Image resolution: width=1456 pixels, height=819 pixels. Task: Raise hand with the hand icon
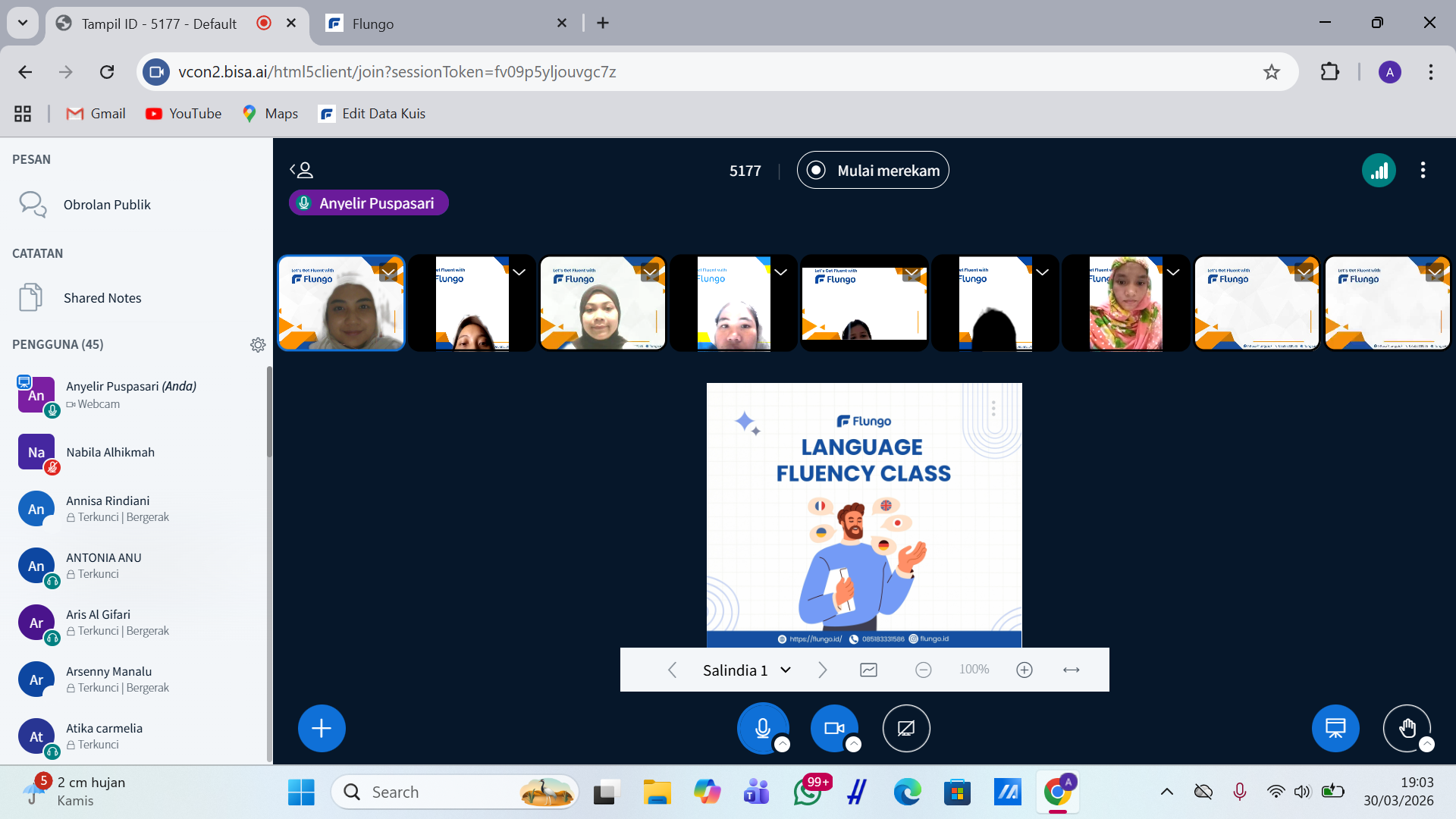point(1407,729)
